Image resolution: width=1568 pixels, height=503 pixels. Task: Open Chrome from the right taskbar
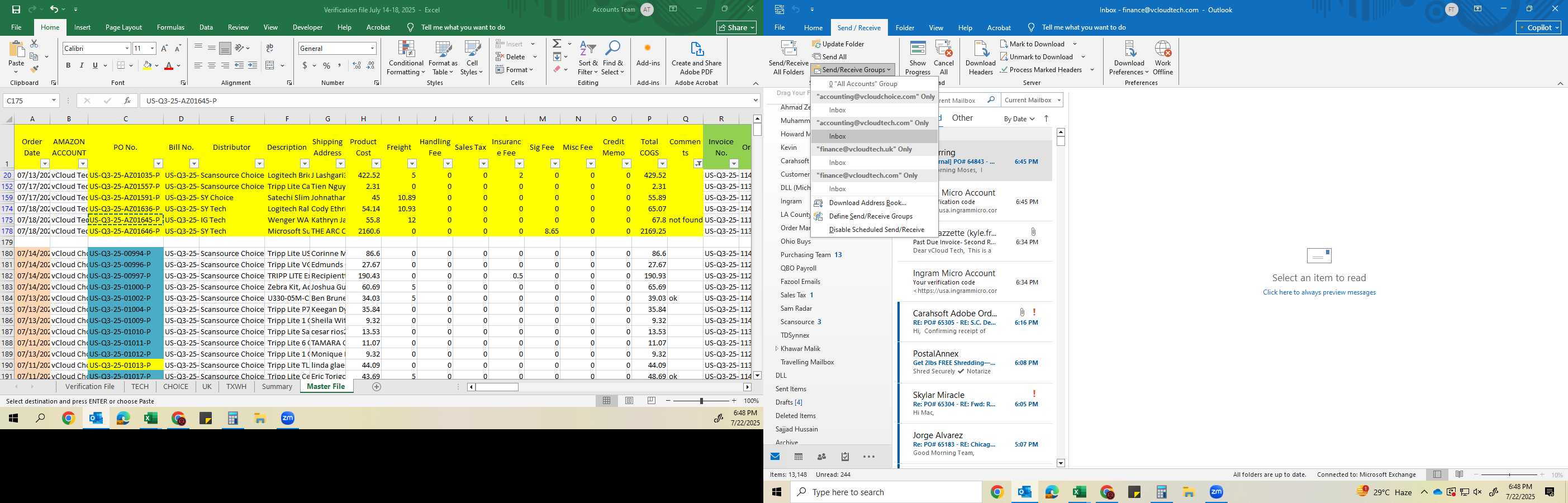pyautogui.click(x=996, y=492)
